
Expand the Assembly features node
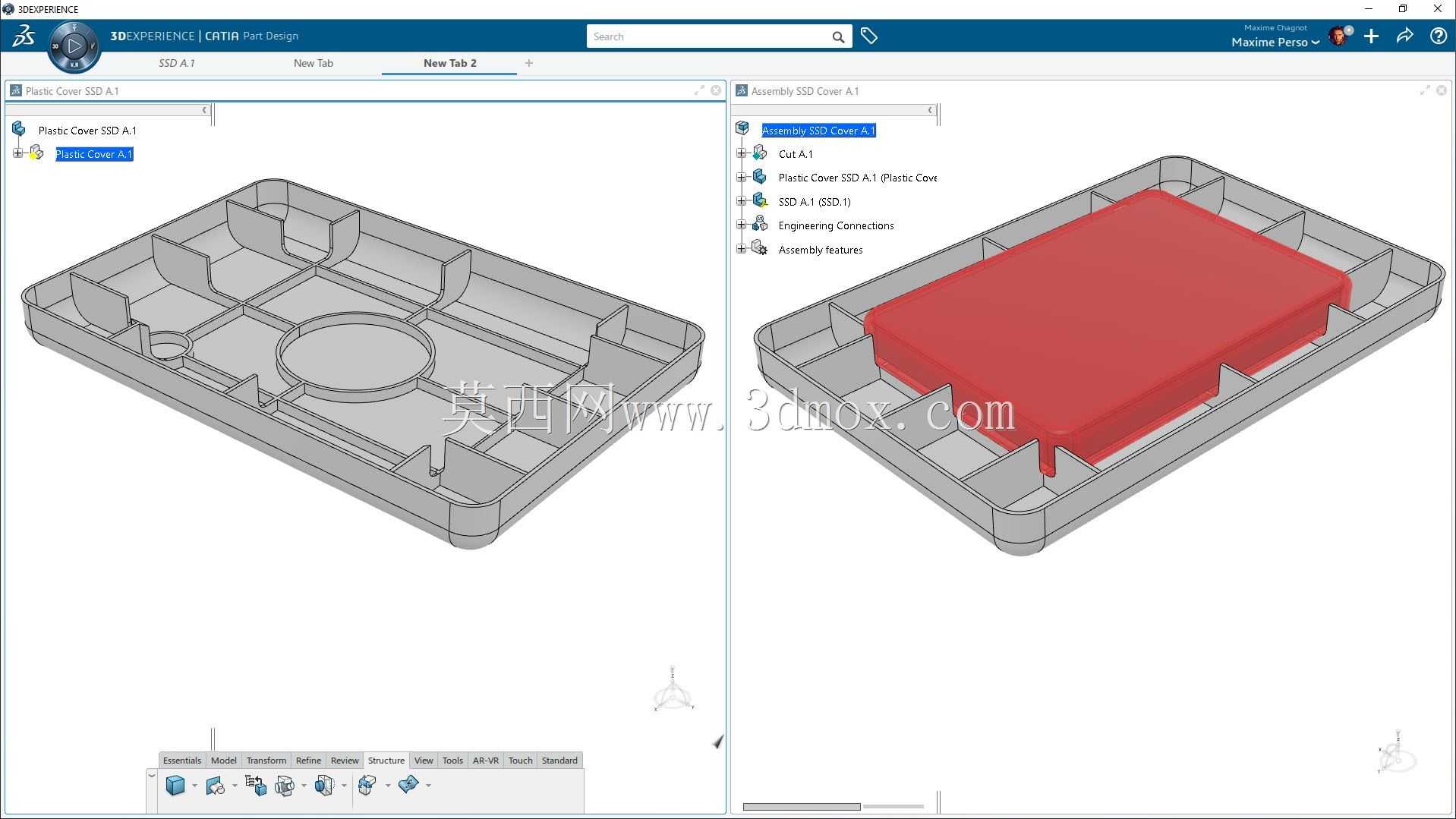[742, 249]
